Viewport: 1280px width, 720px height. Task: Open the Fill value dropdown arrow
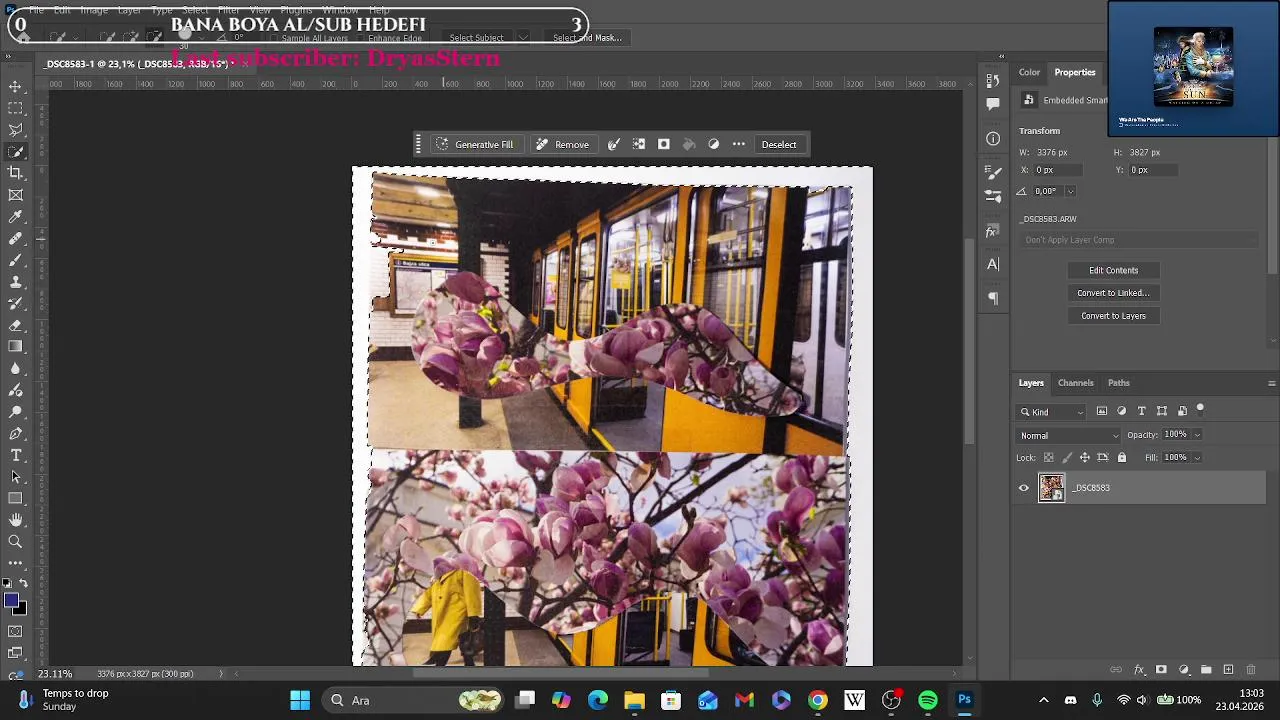(1197, 458)
